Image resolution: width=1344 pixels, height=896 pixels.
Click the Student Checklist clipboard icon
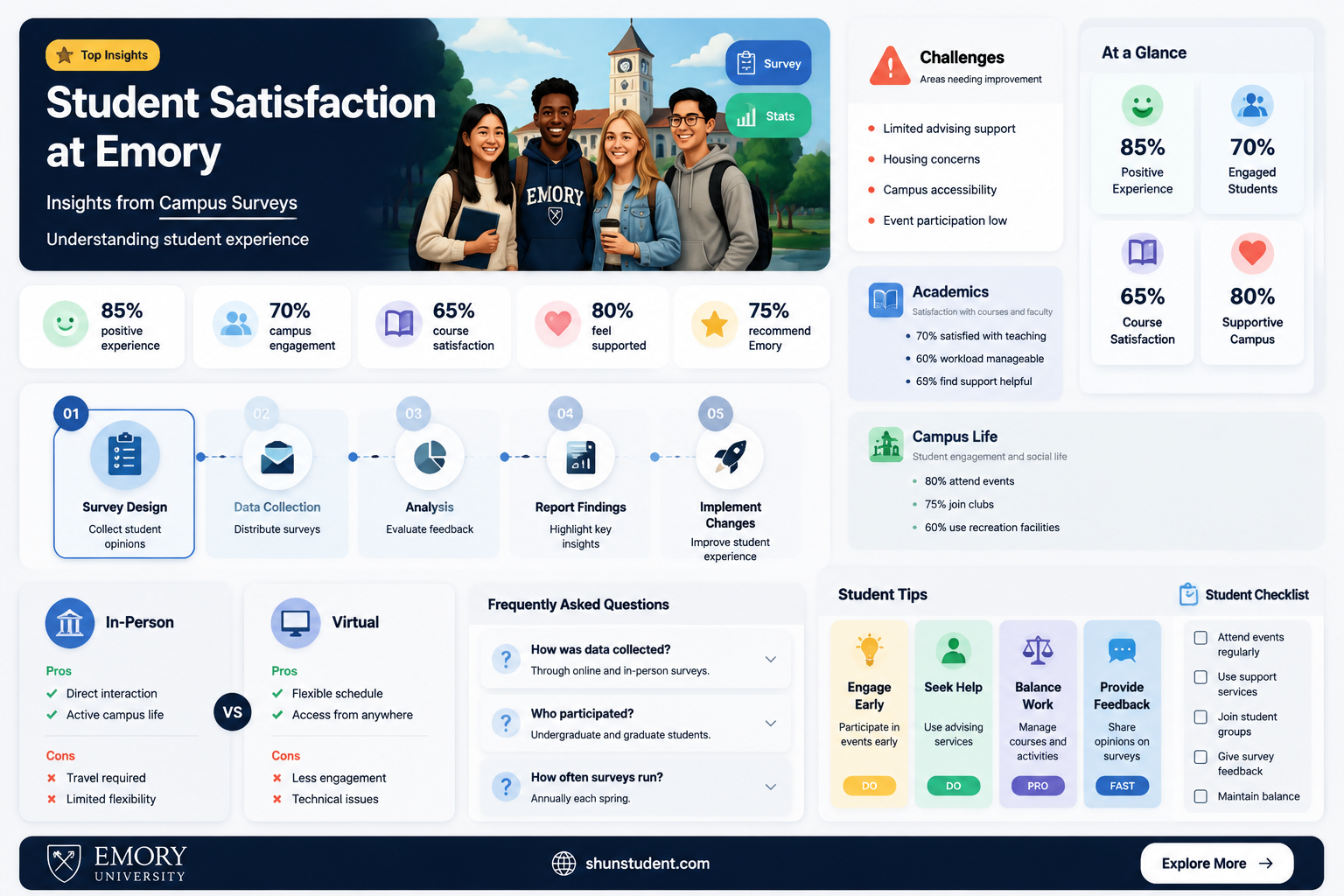coord(1188,594)
